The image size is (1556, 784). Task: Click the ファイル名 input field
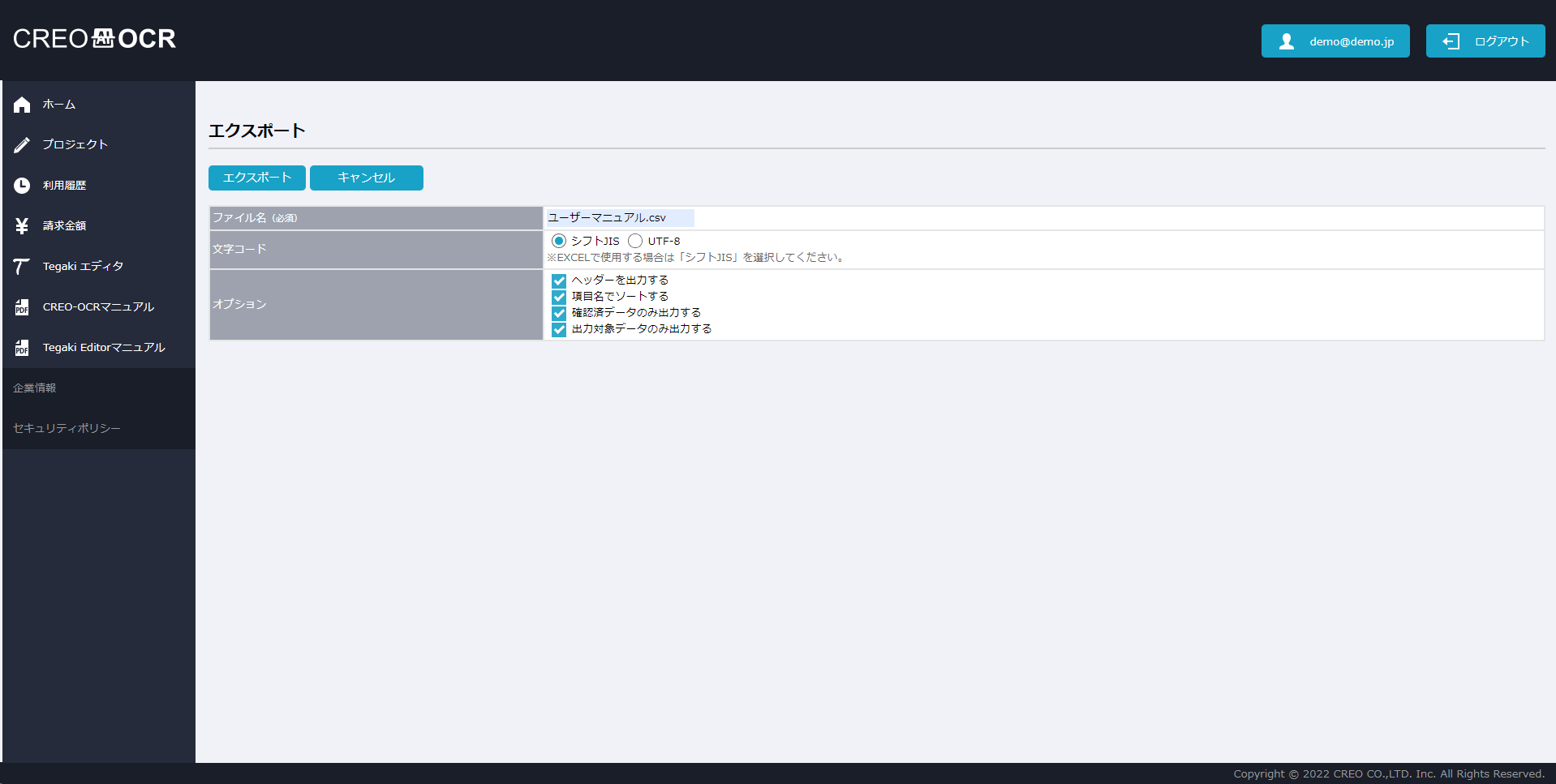pyautogui.click(x=620, y=218)
